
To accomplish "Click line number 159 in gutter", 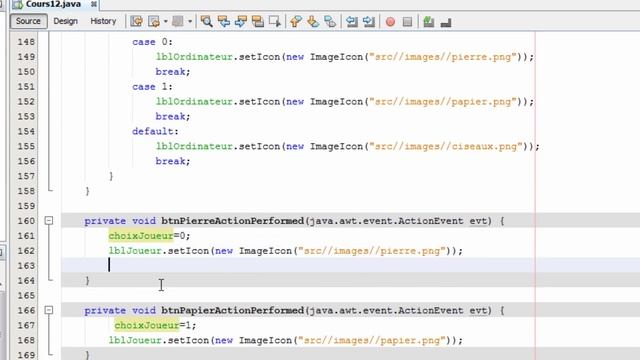I will [x=26, y=206].
